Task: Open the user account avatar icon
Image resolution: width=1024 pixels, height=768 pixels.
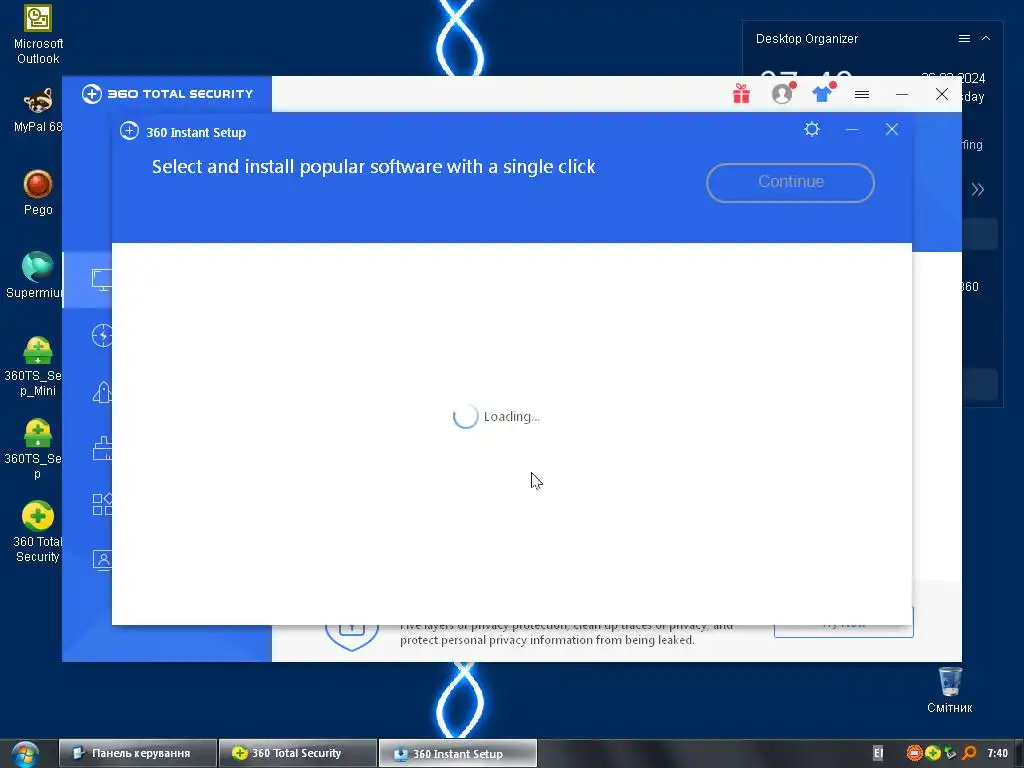Action: coord(782,93)
